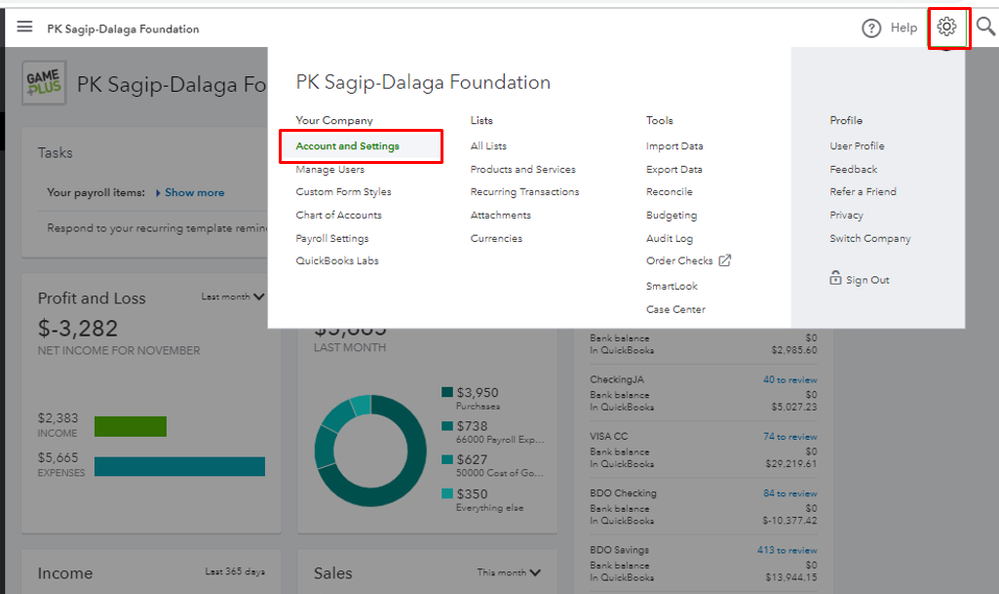The image size is (999, 594).
Task: Open Chart of Accounts menu item
Action: (x=338, y=215)
